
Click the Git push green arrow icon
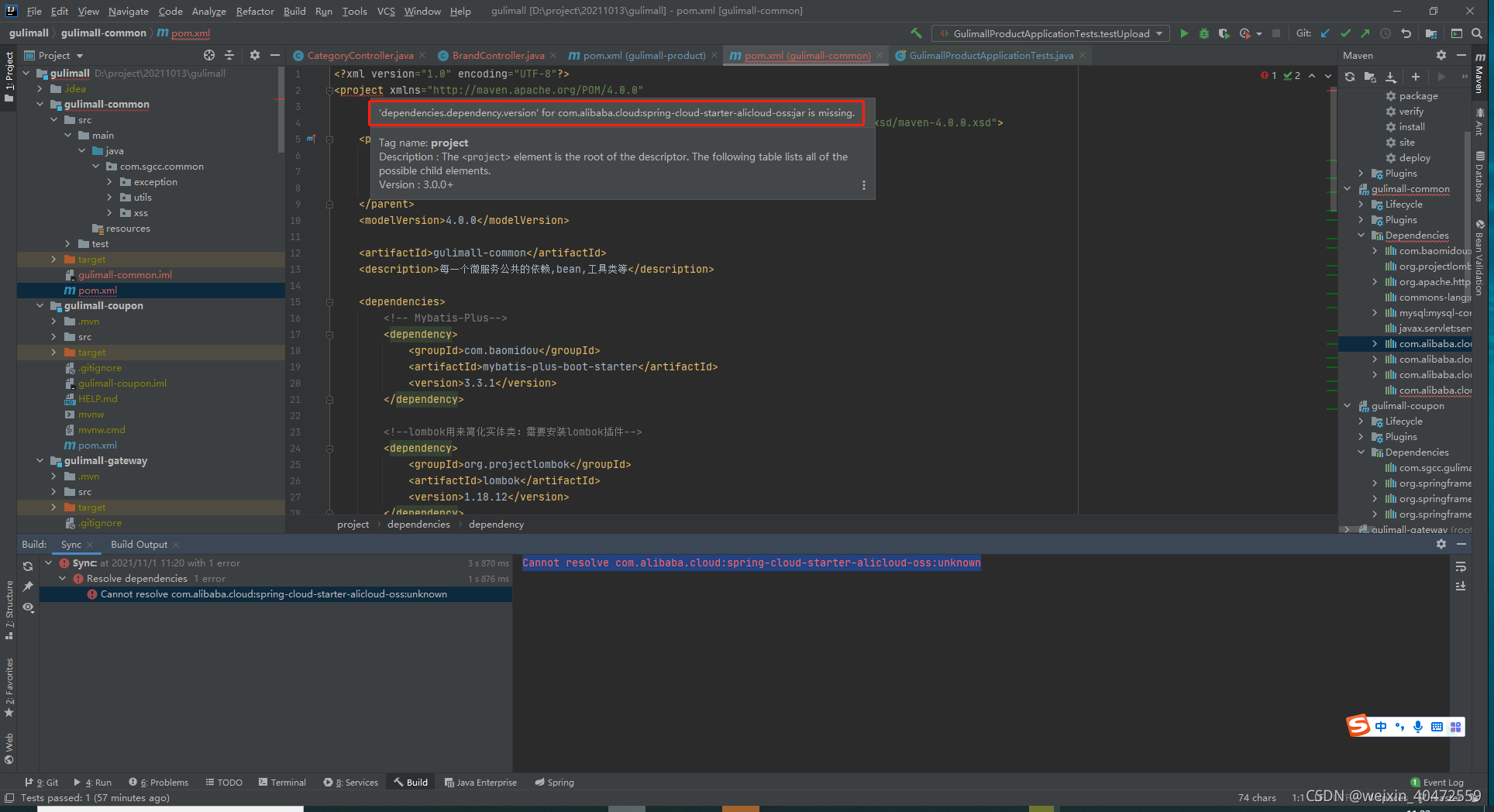[1365, 33]
